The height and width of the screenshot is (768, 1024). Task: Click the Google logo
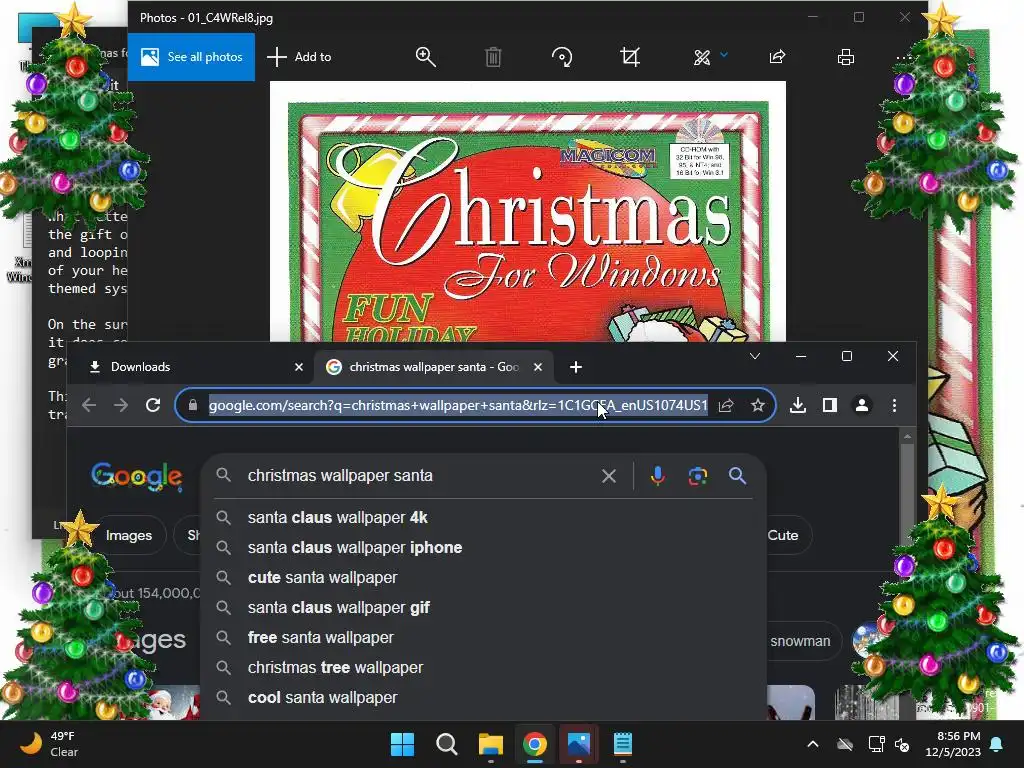tap(136, 476)
